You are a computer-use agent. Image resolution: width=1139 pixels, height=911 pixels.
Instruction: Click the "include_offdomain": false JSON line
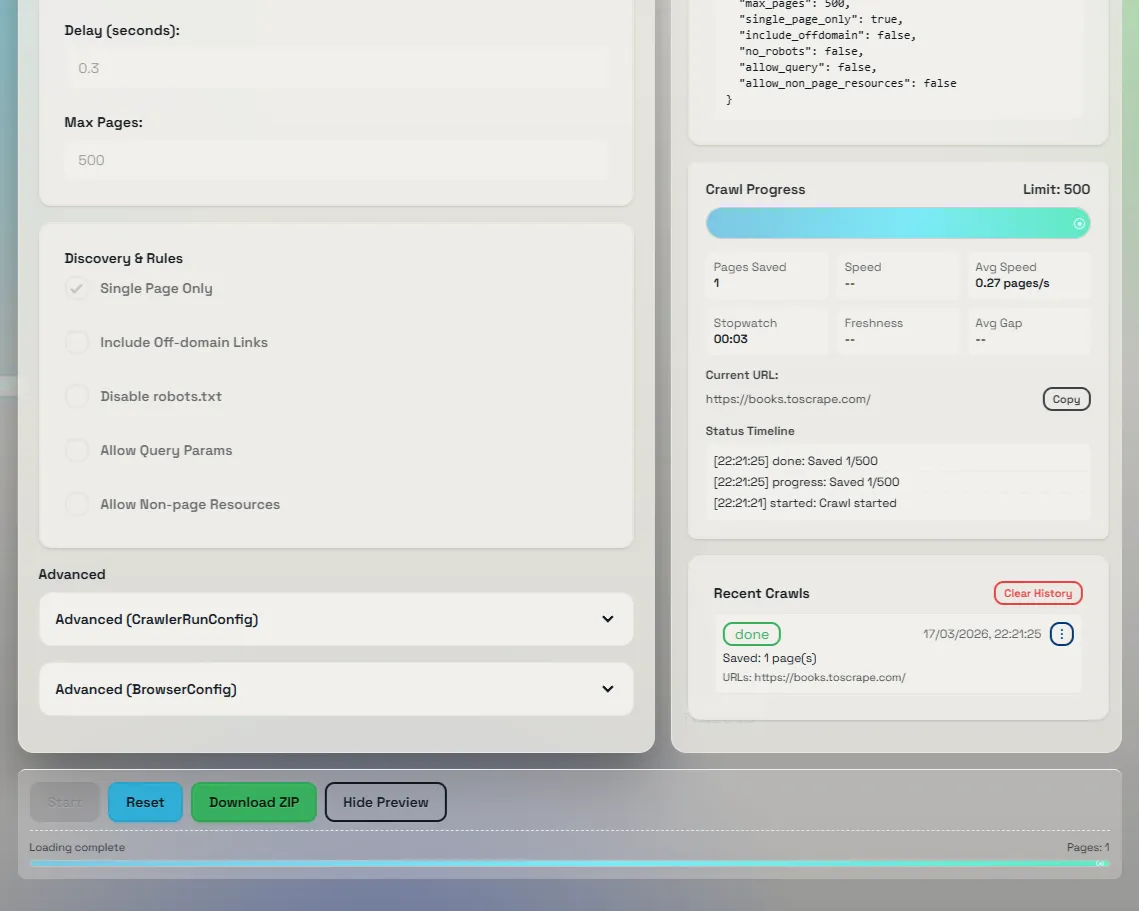point(827,36)
